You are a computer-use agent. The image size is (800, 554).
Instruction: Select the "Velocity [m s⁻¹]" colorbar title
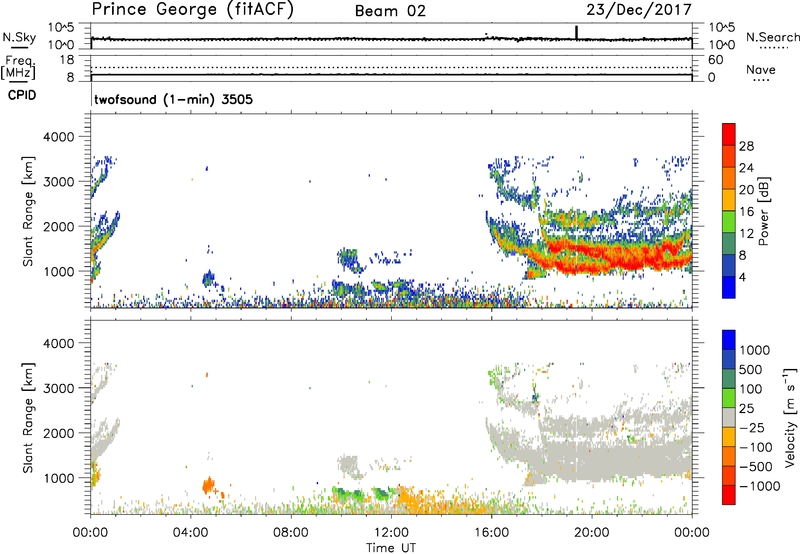coord(790,417)
